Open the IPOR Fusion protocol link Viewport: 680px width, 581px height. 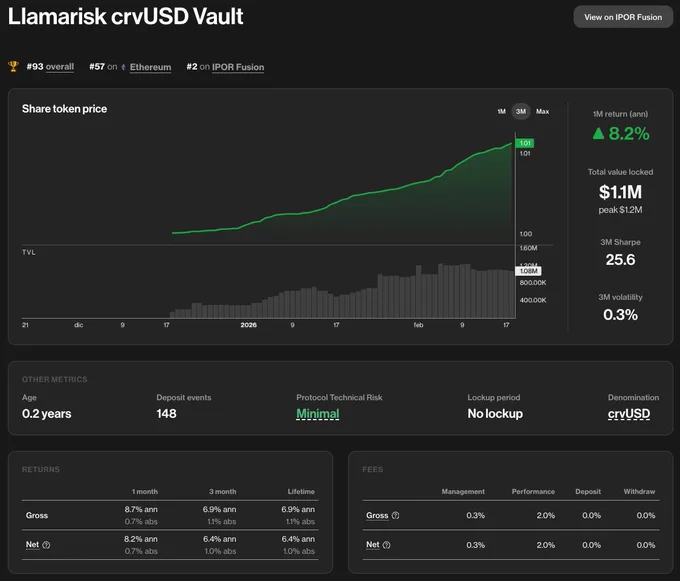(x=238, y=67)
